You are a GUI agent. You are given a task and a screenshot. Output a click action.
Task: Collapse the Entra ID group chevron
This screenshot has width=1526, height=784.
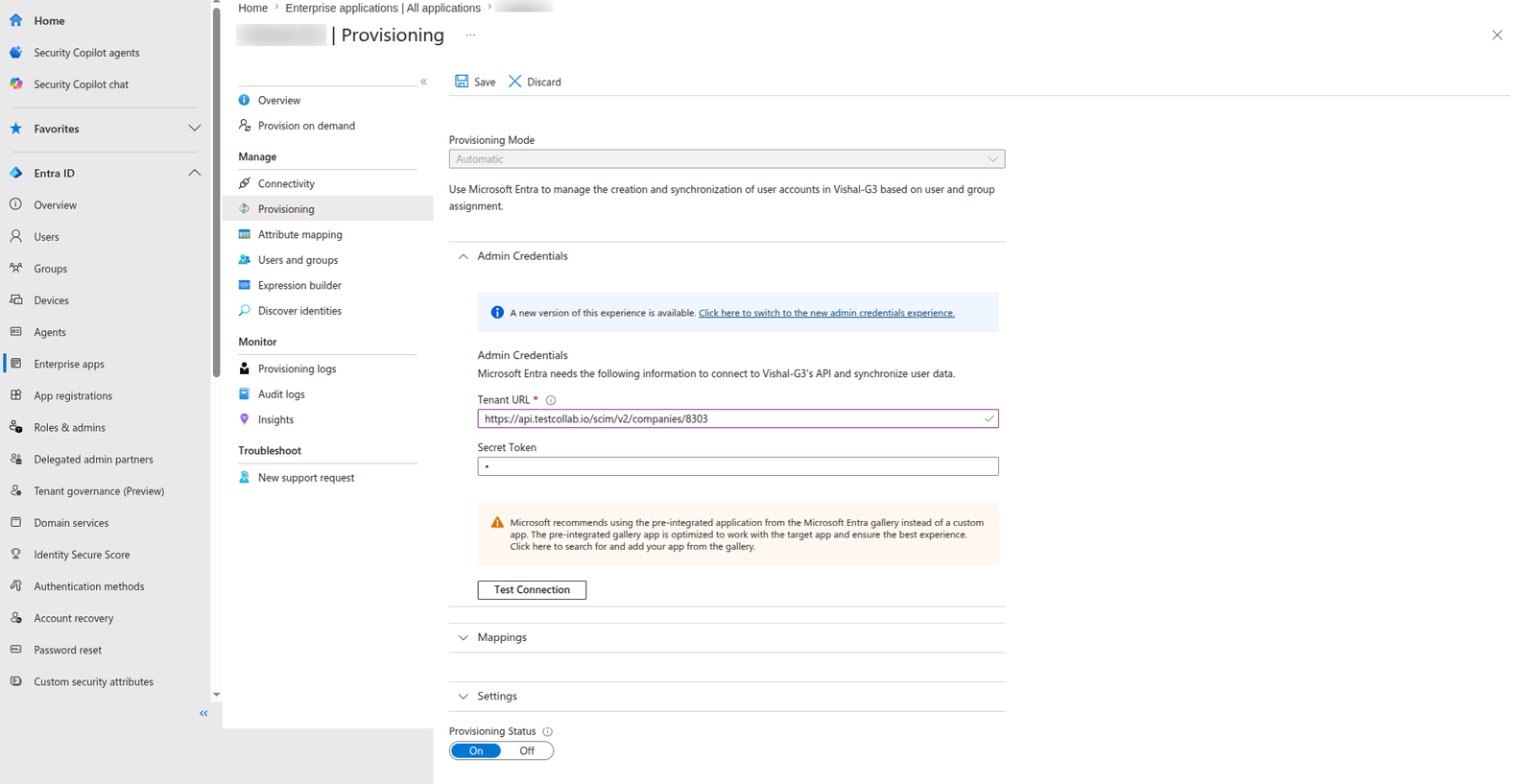coord(194,173)
